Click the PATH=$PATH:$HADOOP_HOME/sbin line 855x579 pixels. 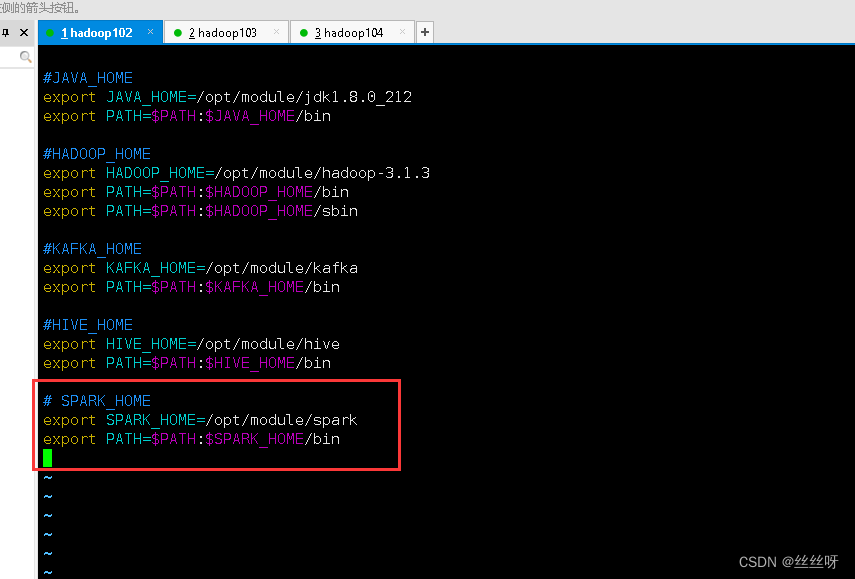[201, 211]
